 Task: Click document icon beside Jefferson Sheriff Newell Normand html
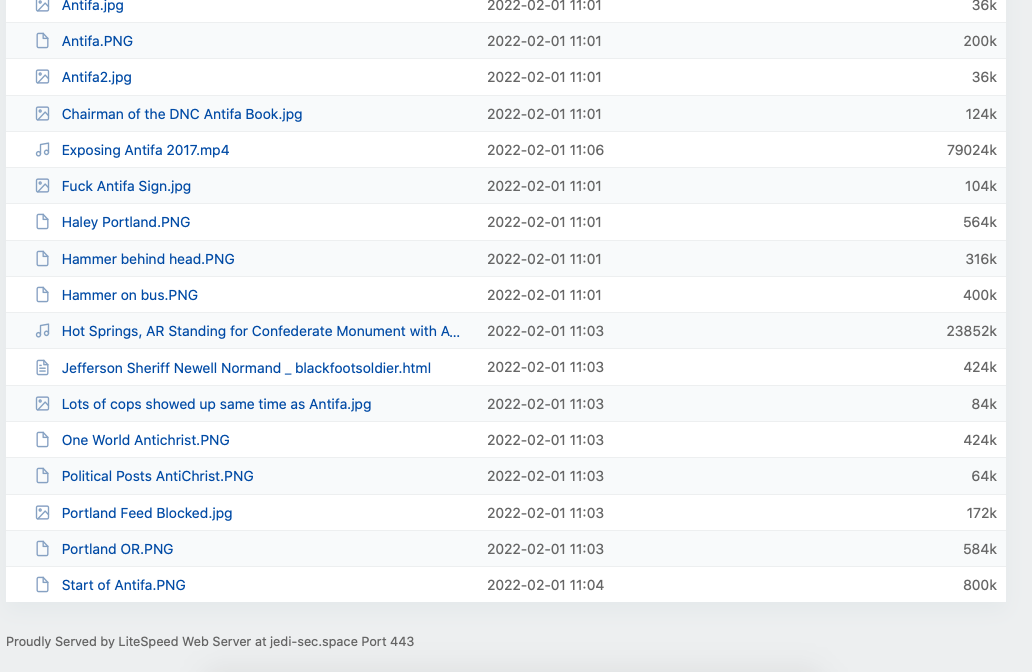(42, 368)
